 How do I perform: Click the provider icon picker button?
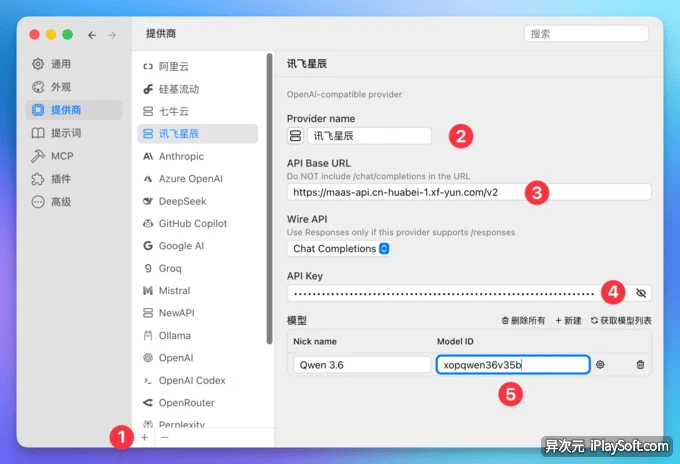295,136
